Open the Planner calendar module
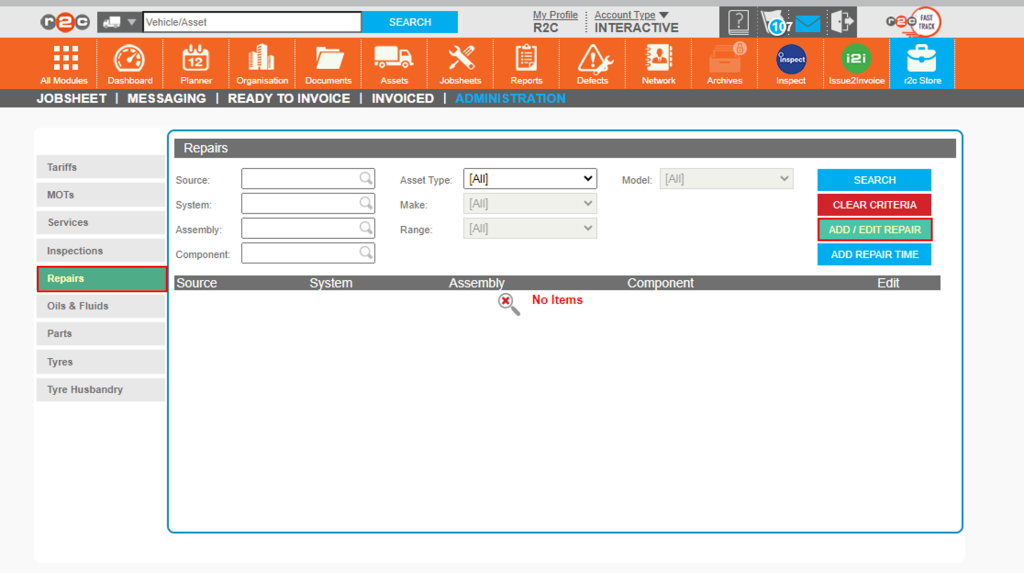 click(x=196, y=64)
